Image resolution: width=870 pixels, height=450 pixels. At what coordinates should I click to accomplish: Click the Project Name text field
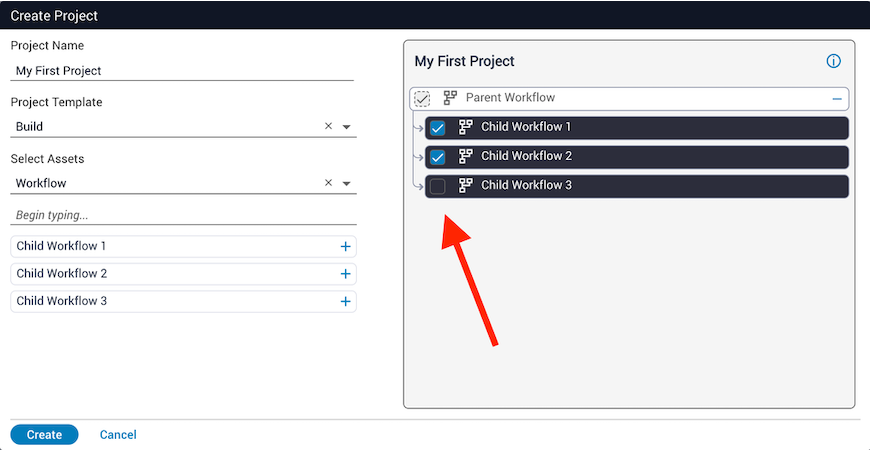point(182,71)
